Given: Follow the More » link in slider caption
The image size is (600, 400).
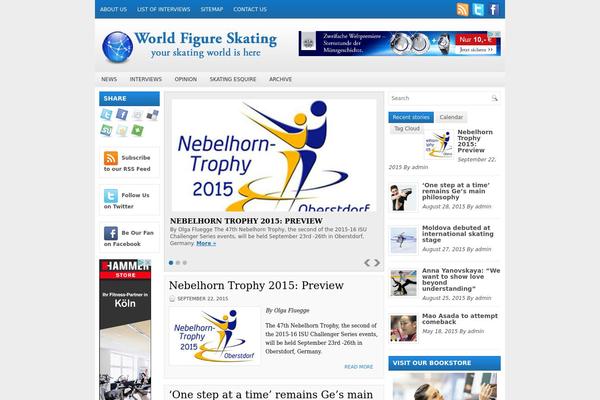Looking at the screenshot, I should pyautogui.click(x=206, y=243).
